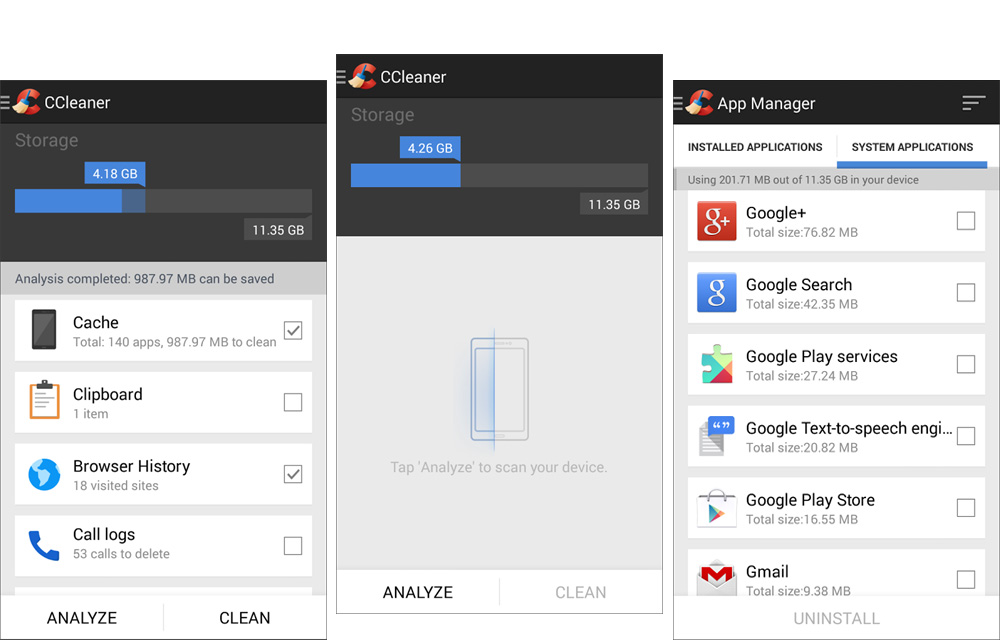This screenshot has width=1000, height=640.
Task: Tap the left screen storage usage bar
Action: pyautogui.click(x=163, y=201)
